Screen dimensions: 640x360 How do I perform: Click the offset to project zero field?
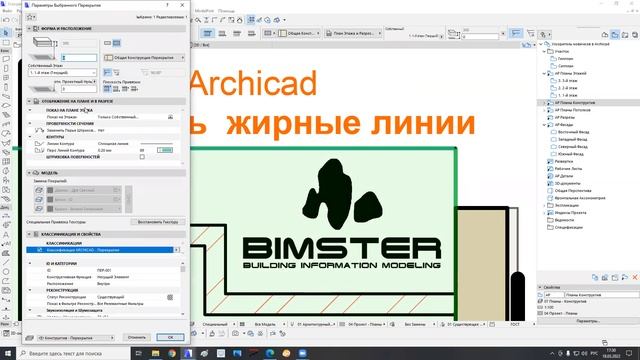click(x=79, y=89)
